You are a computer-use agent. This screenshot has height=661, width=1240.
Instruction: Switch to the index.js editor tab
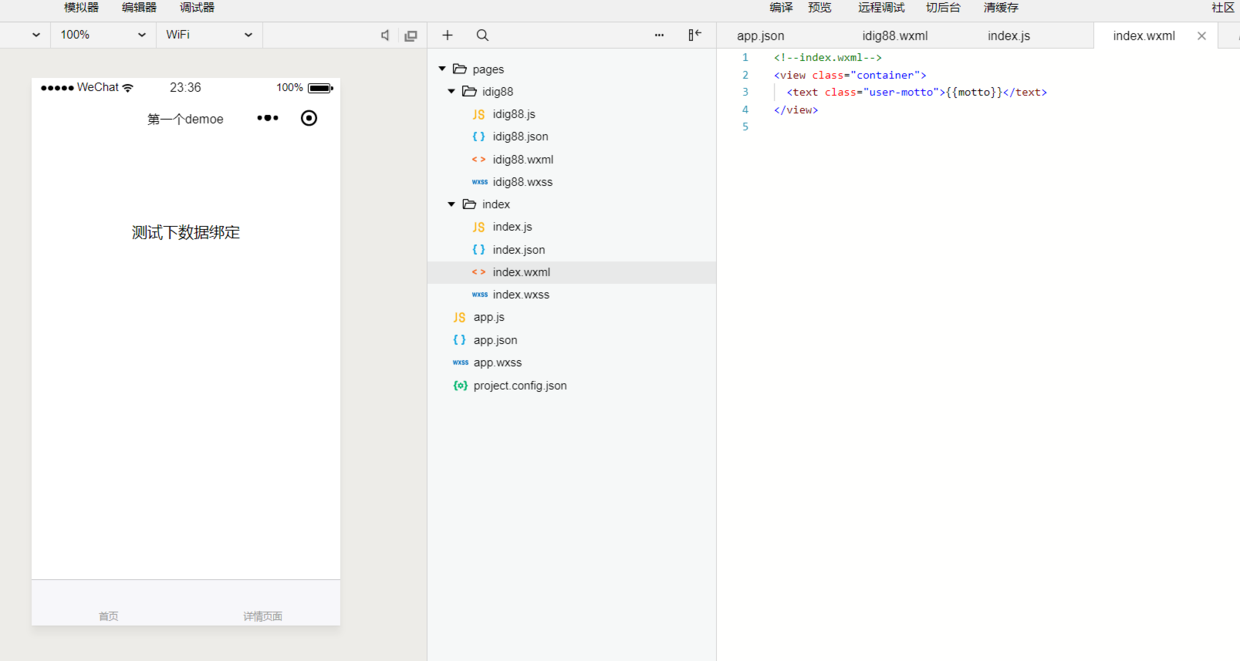tap(1009, 36)
